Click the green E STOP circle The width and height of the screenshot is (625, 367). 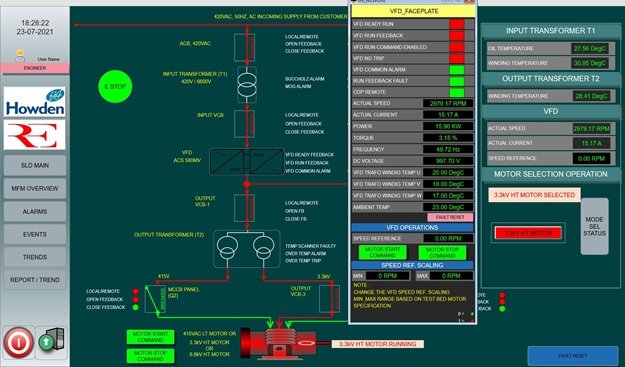click(115, 86)
